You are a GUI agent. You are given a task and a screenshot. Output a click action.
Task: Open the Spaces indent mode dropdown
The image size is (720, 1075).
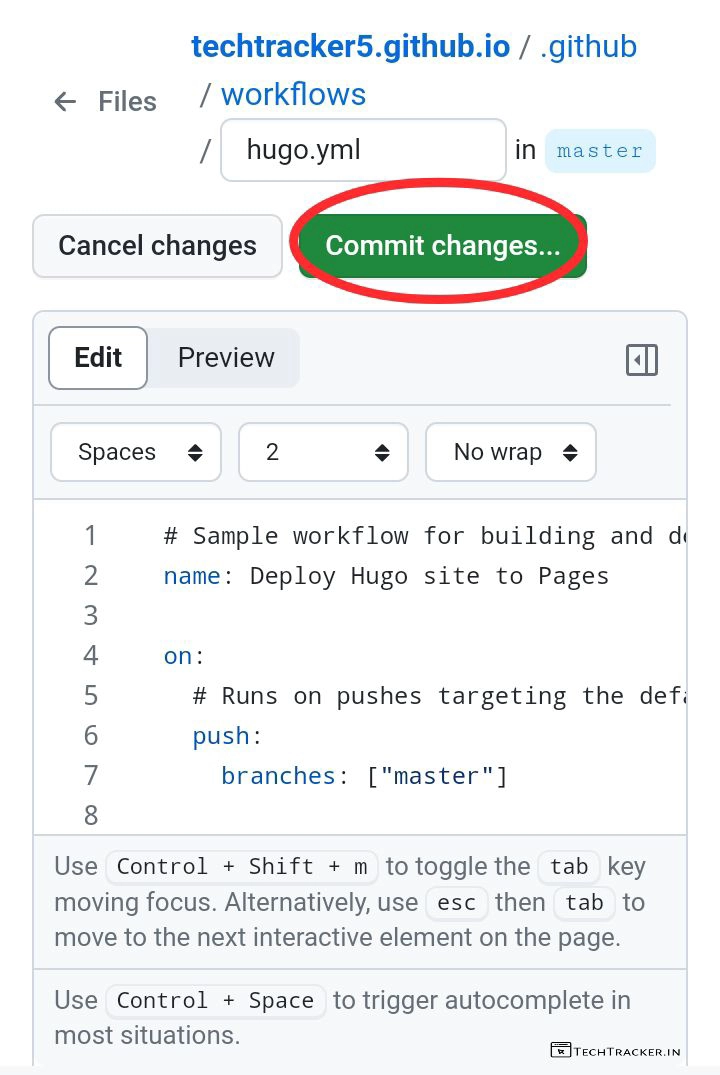(x=136, y=452)
